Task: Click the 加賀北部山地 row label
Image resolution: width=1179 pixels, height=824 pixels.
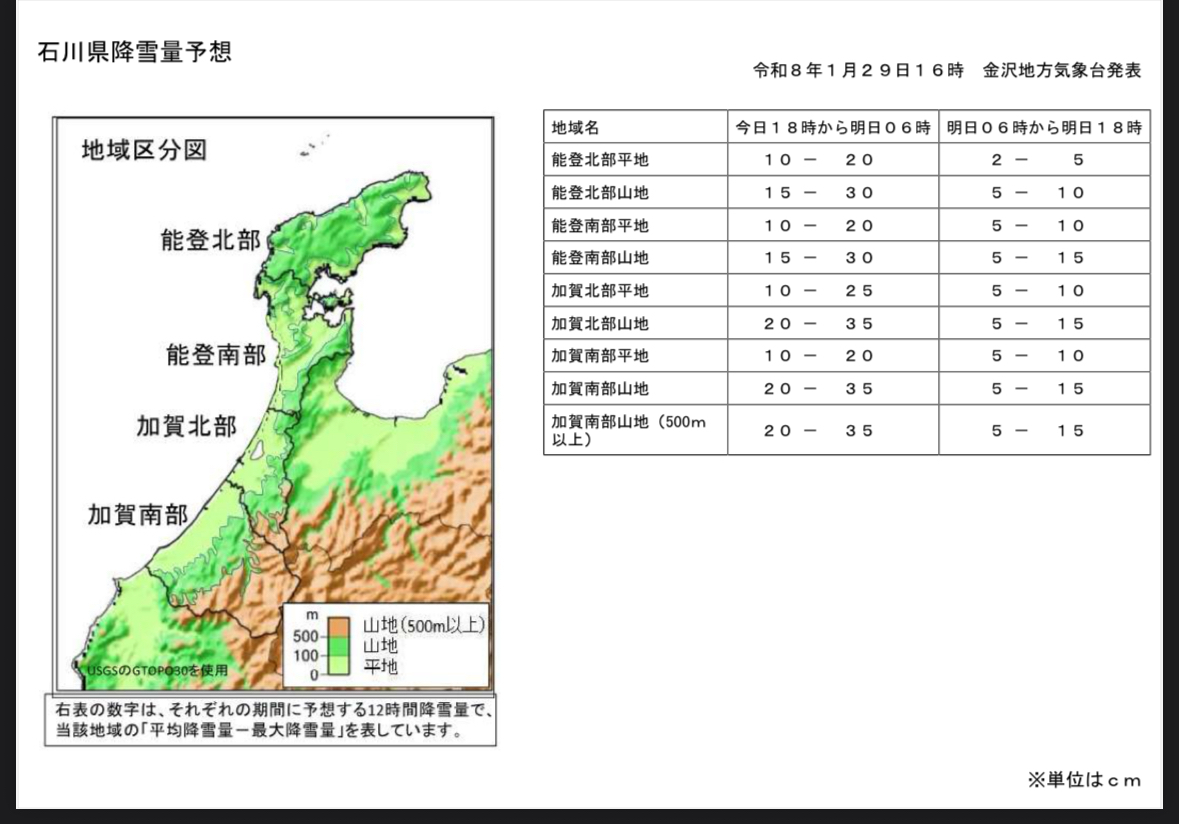Action: click(600, 323)
